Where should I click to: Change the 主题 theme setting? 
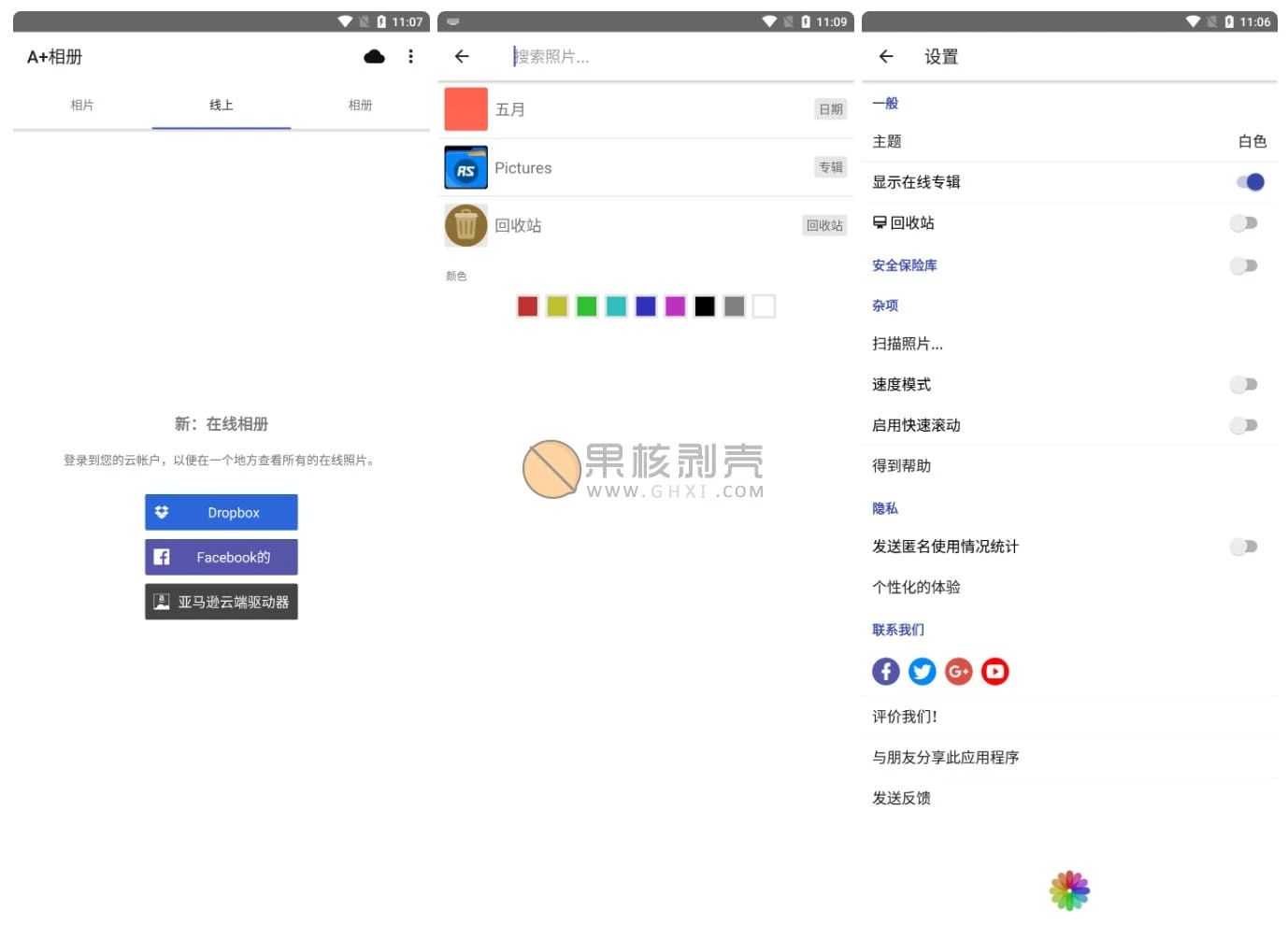(x=1069, y=141)
